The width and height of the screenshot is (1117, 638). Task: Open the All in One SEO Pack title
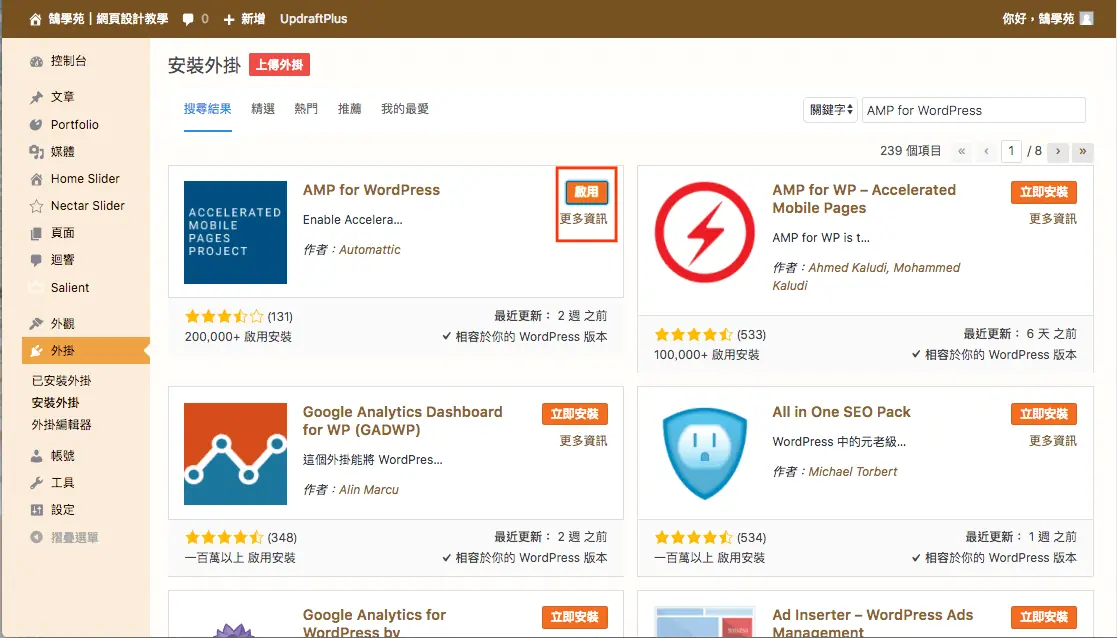tap(841, 412)
